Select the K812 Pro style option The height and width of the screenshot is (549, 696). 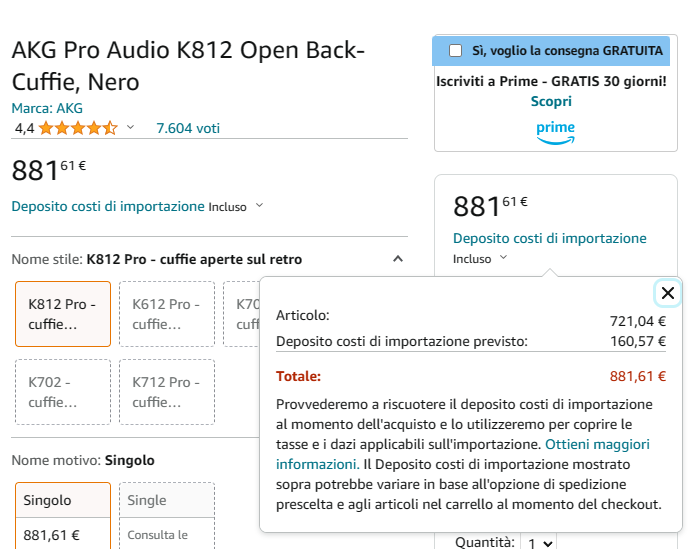point(63,314)
